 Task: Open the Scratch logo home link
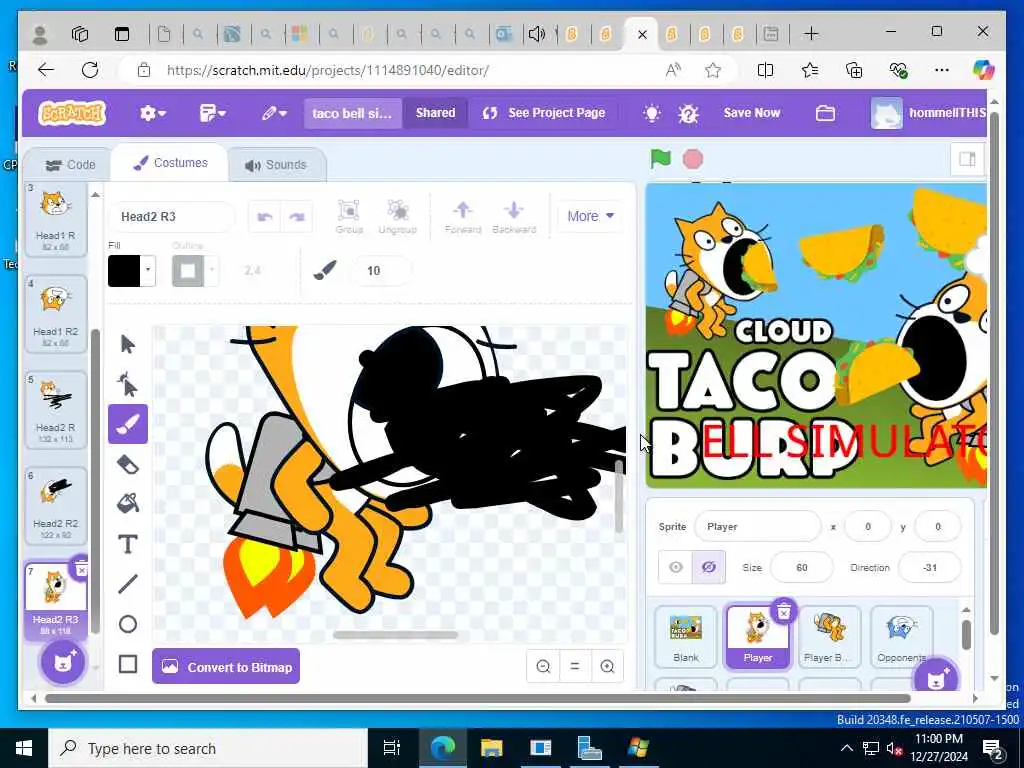point(72,113)
